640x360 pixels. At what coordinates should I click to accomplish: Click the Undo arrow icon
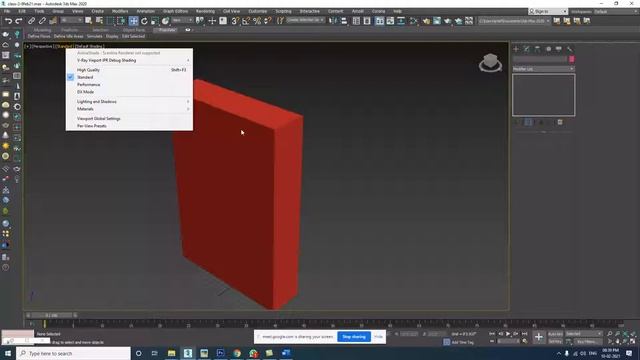[x=8, y=20]
